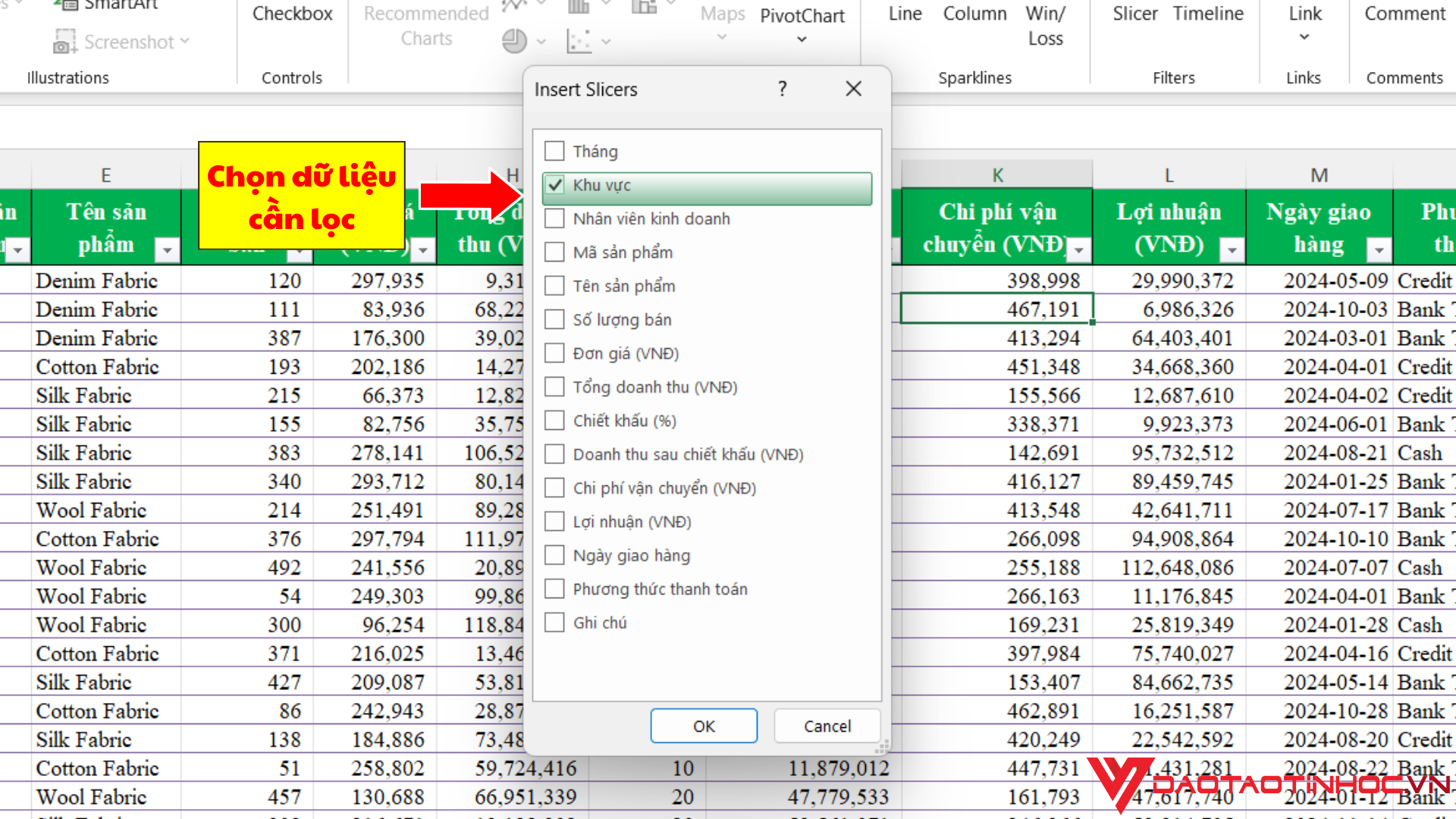This screenshot has height=819, width=1456.
Task: Insert a pie chart
Action: (x=516, y=41)
